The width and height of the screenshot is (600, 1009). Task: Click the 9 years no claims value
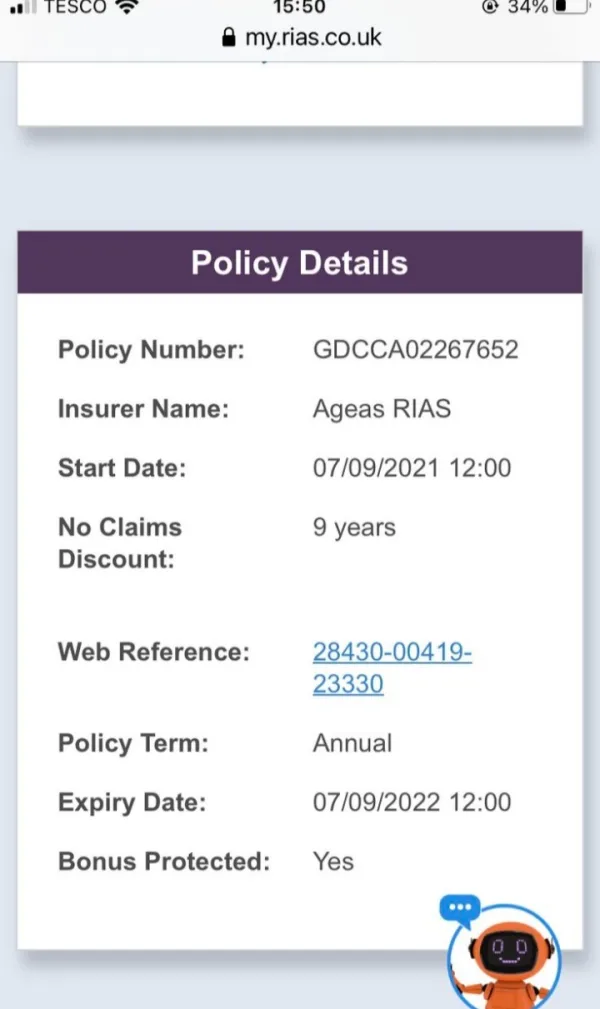[354, 527]
